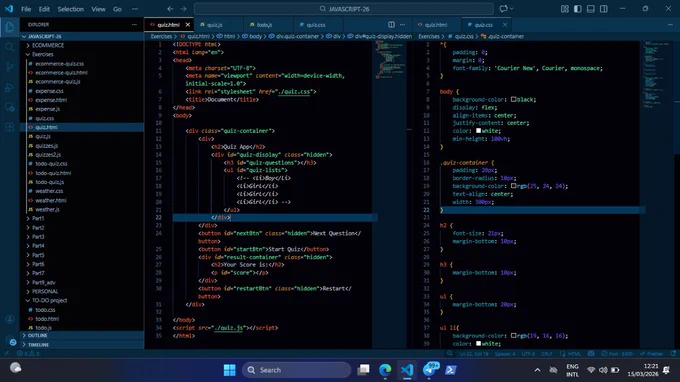This screenshot has height=382, width=680.
Task: Open the Selection menu
Action: pos(70,9)
